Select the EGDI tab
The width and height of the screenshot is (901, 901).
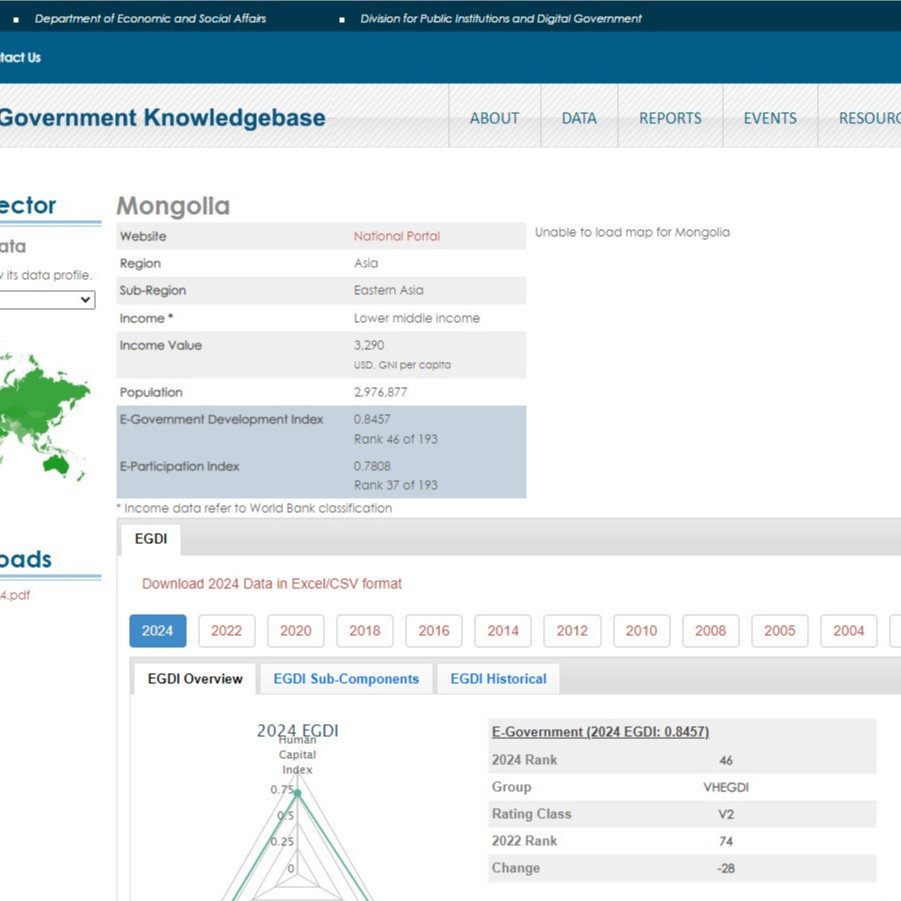click(x=151, y=539)
